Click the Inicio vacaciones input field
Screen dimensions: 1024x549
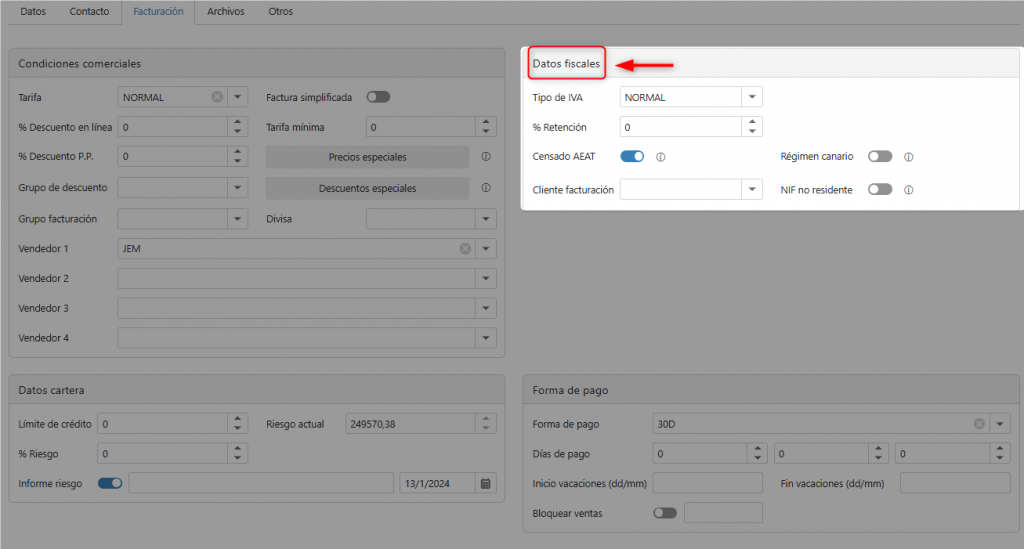click(x=707, y=483)
